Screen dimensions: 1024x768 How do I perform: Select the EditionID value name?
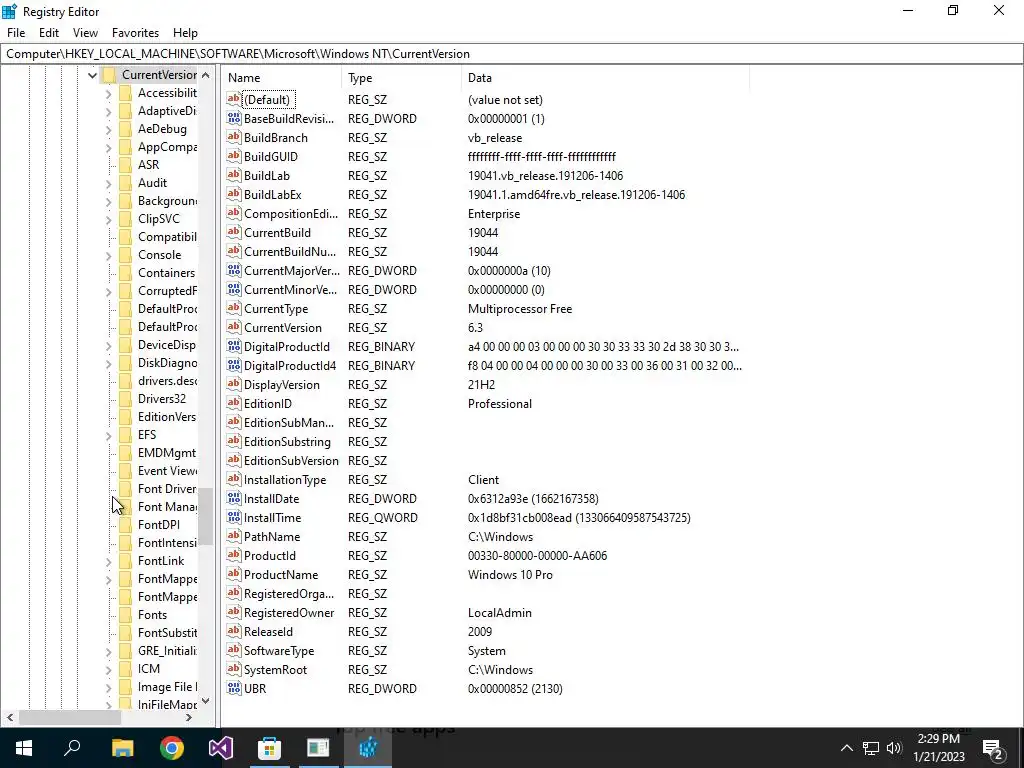tap(268, 404)
